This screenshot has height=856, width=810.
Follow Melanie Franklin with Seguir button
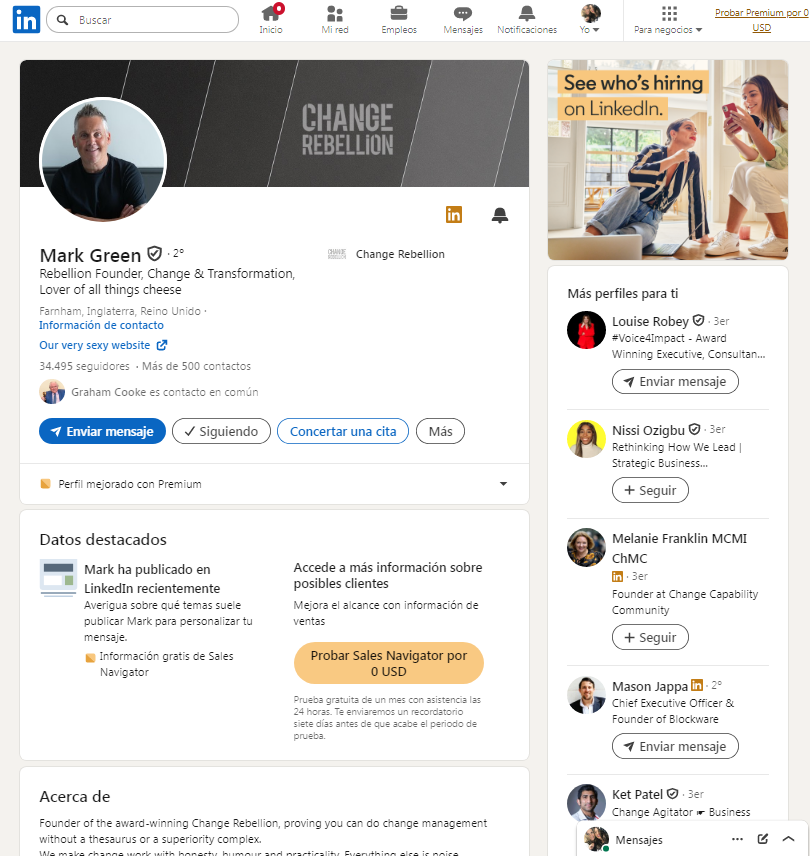[650, 637]
